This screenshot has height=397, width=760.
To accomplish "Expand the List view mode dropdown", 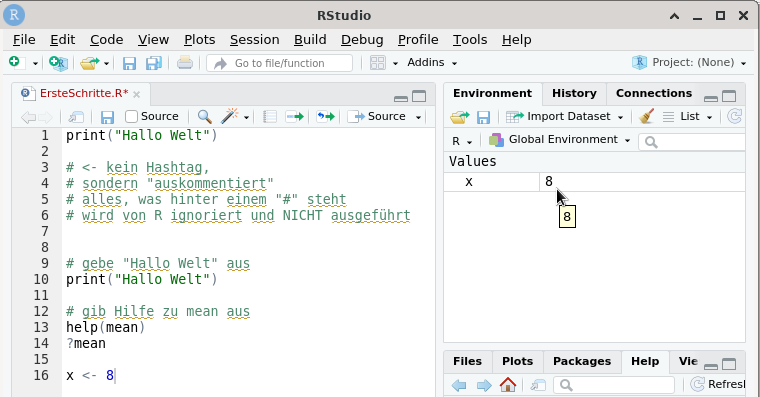I will (x=688, y=116).
